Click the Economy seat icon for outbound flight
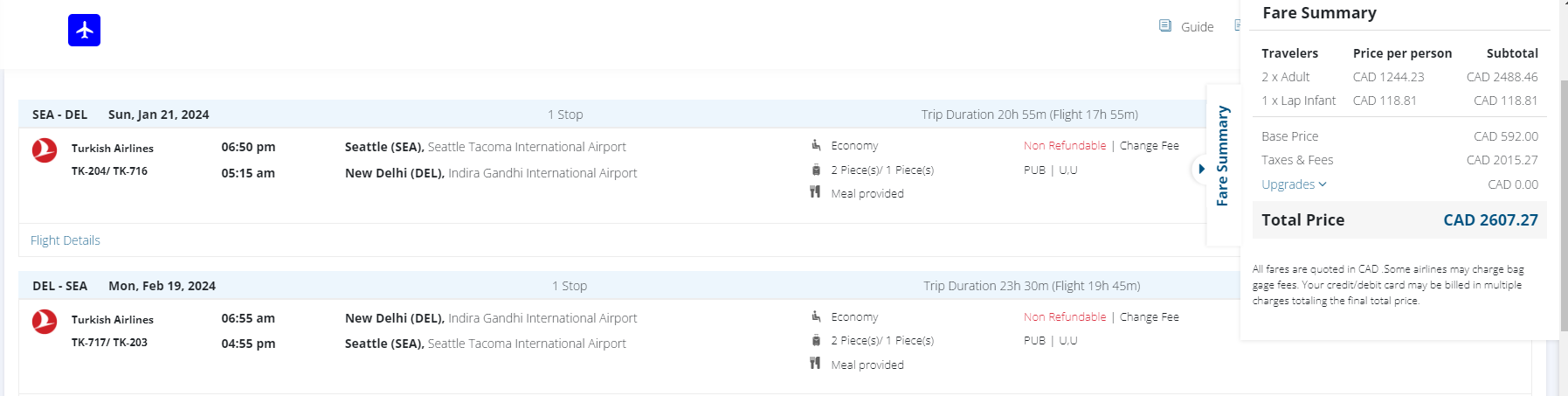The height and width of the screenshot is (396, 1568). click(815, 145)
